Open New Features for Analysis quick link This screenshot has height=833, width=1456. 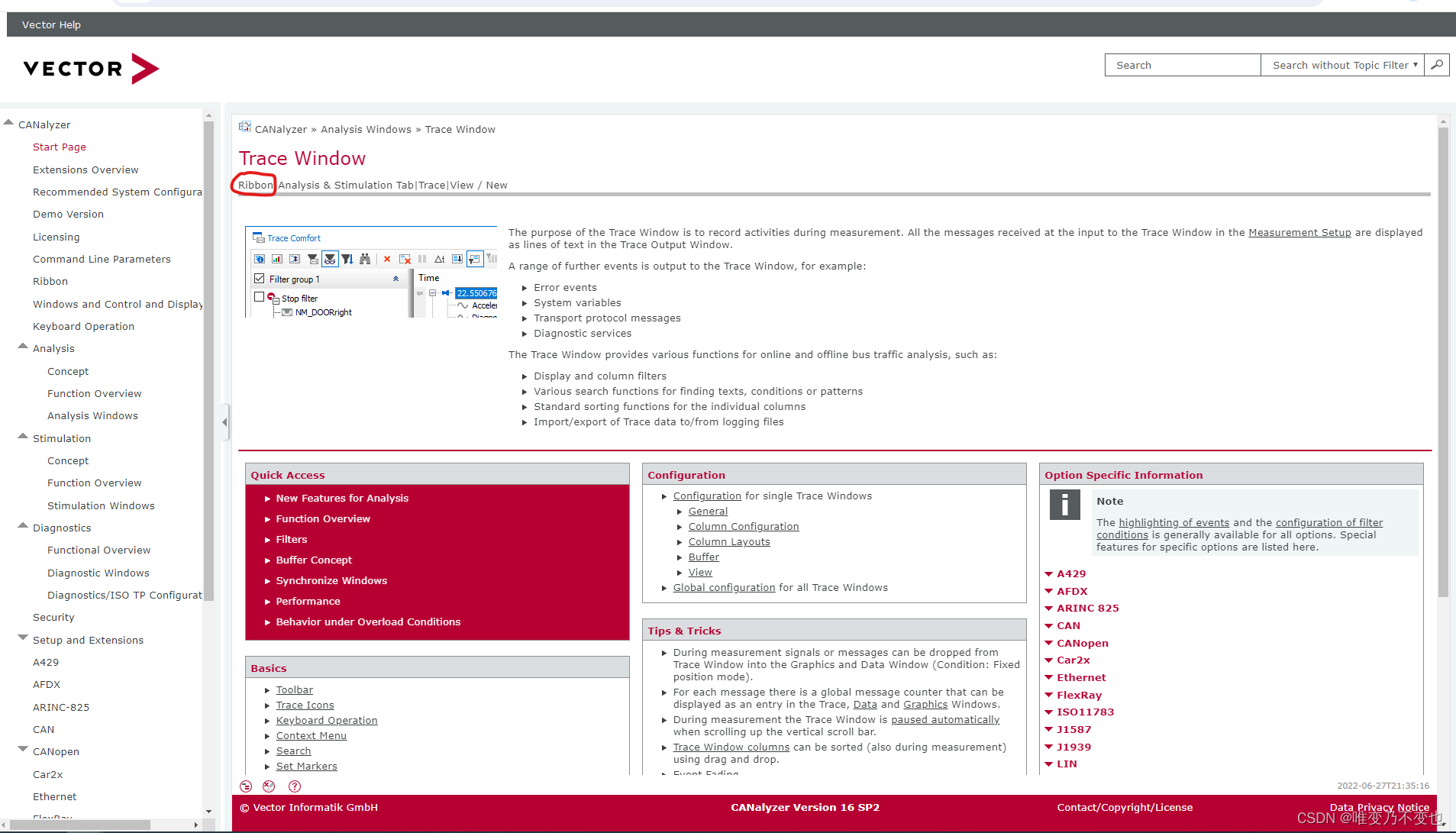(x=342, y=498)
